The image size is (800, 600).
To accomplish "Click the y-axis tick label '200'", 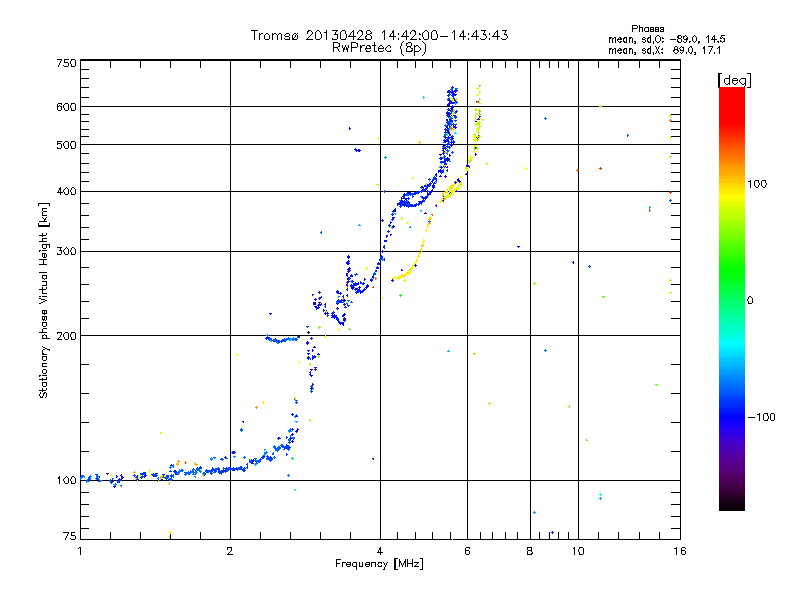I will tap(66, 336).
